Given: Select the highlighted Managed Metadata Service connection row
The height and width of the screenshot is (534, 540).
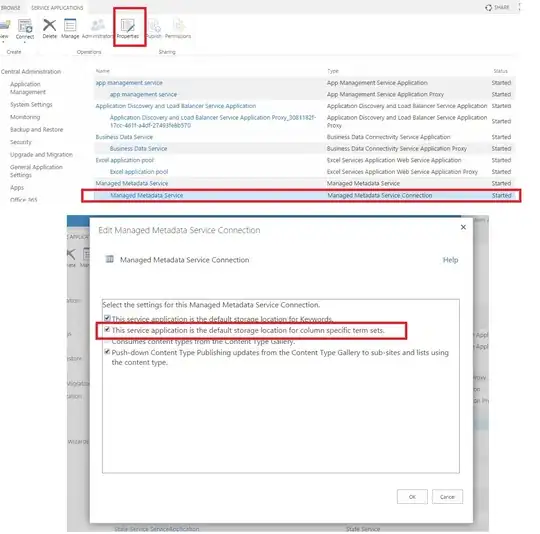Looking at the screenshot, I should (x=301, y=196).
